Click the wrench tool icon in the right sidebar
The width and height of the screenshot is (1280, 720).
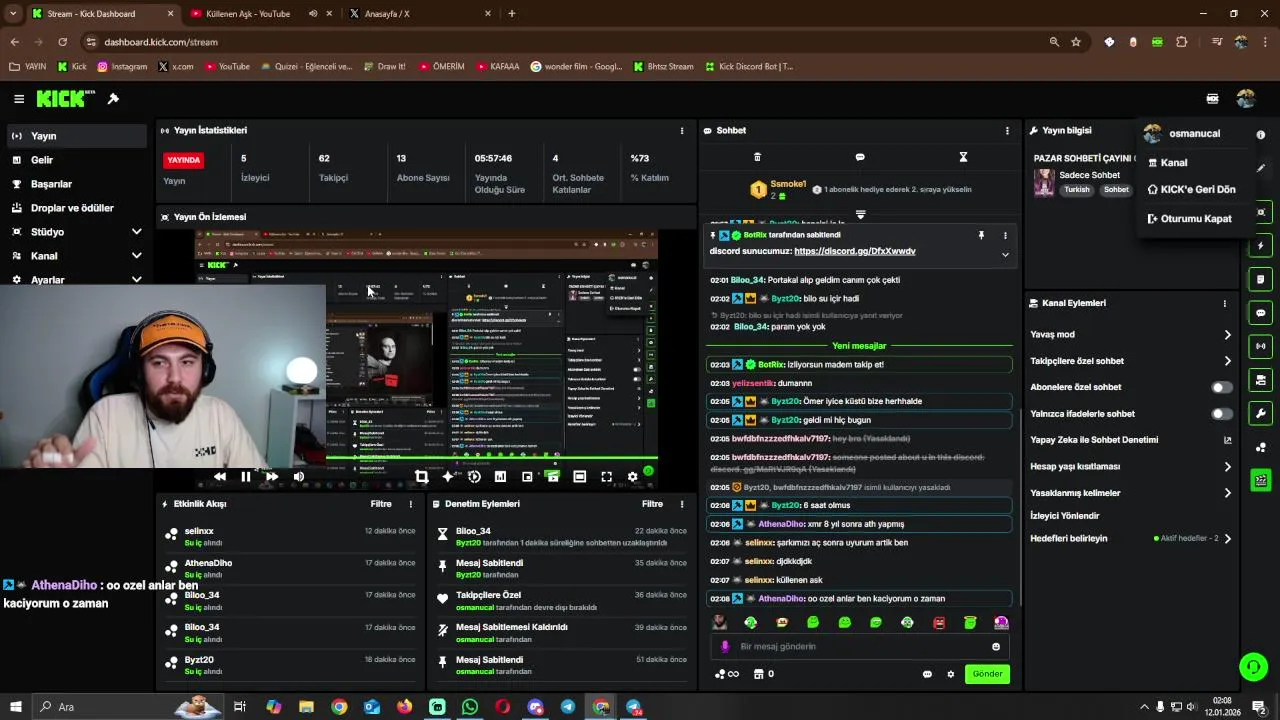(1260, 413)
